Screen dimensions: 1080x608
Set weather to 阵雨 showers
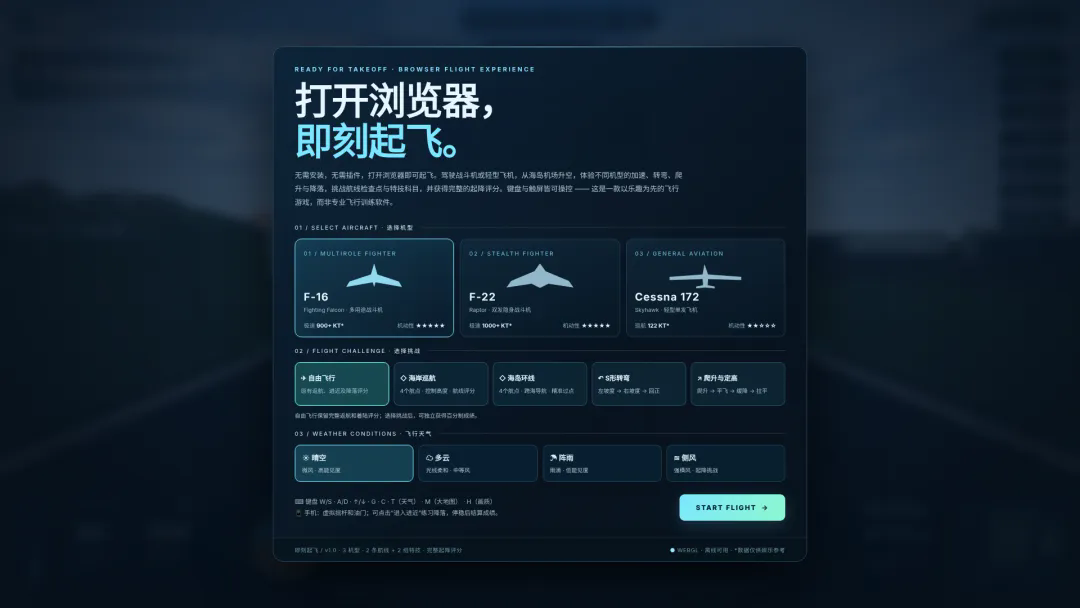tap(602, 463)
